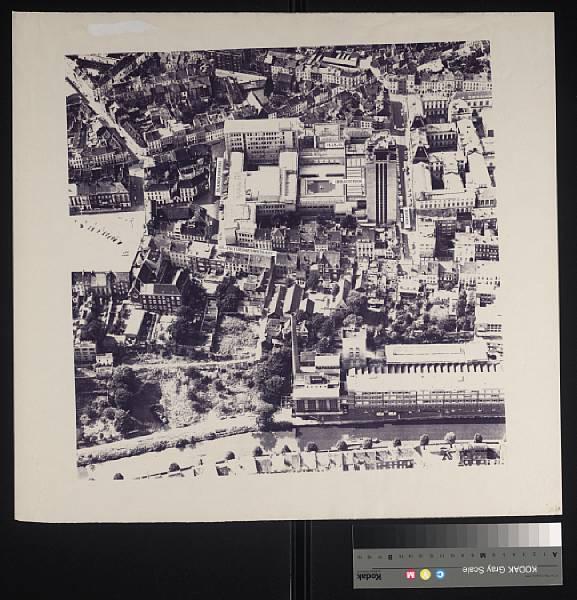
Task: Click the large white block building at center
Action: 262,140
